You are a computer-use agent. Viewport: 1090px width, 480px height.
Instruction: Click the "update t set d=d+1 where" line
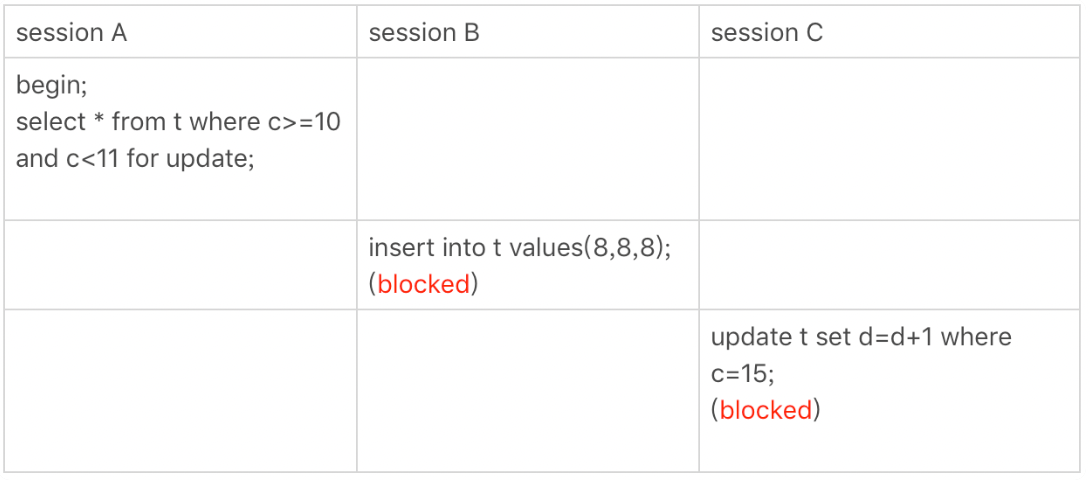pos(861,337)
